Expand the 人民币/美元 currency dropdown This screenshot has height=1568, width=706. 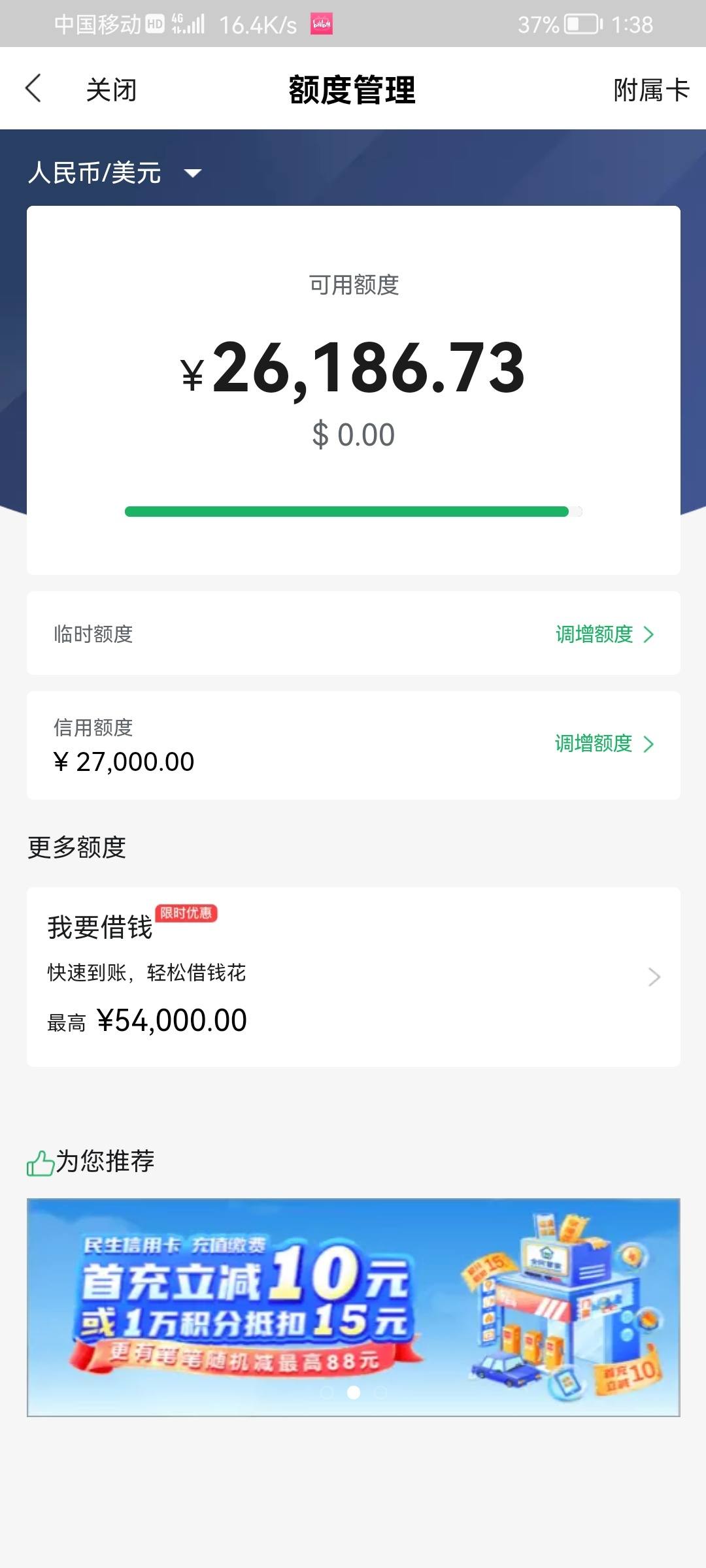tap(114, 173)
